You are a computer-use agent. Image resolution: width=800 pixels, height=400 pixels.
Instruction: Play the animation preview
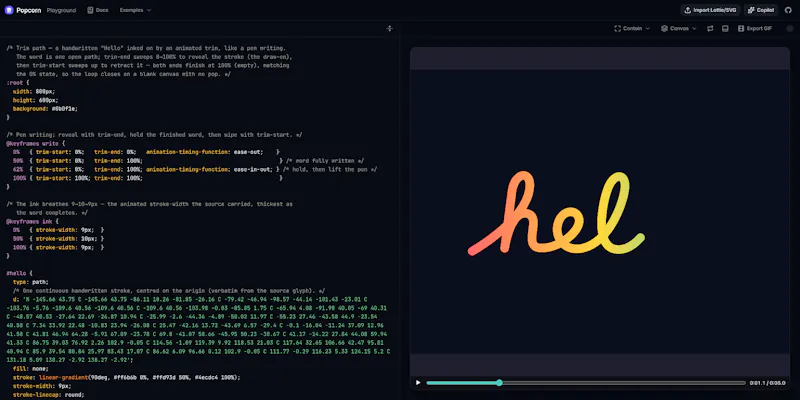[x=418, y=383]
